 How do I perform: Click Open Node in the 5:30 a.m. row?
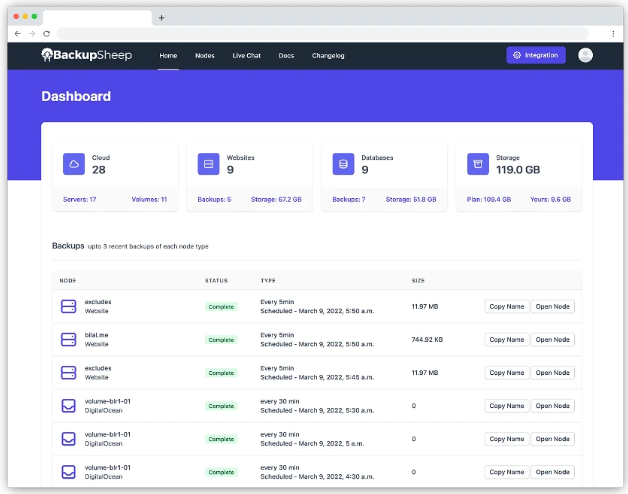pos(553,406)
